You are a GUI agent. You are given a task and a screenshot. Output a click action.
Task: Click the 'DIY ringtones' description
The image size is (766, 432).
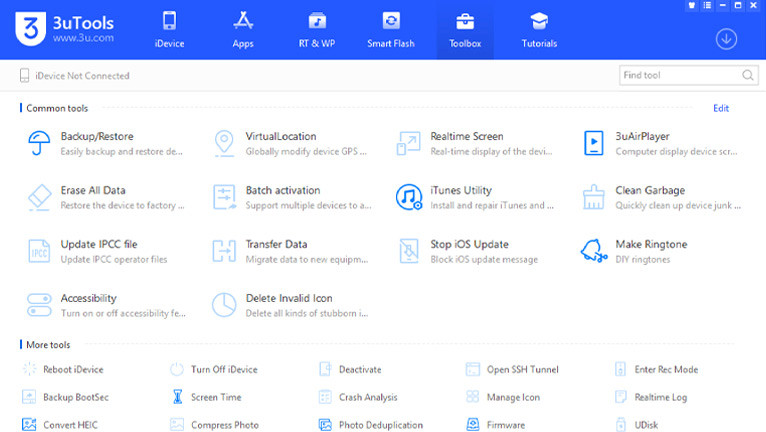point(642,259)
